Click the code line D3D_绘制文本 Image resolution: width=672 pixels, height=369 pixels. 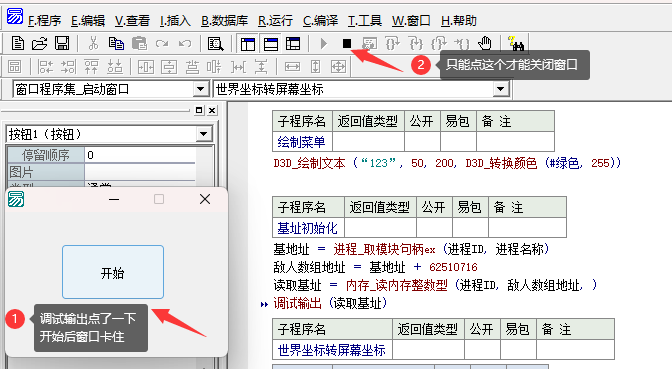coord(447,163)
